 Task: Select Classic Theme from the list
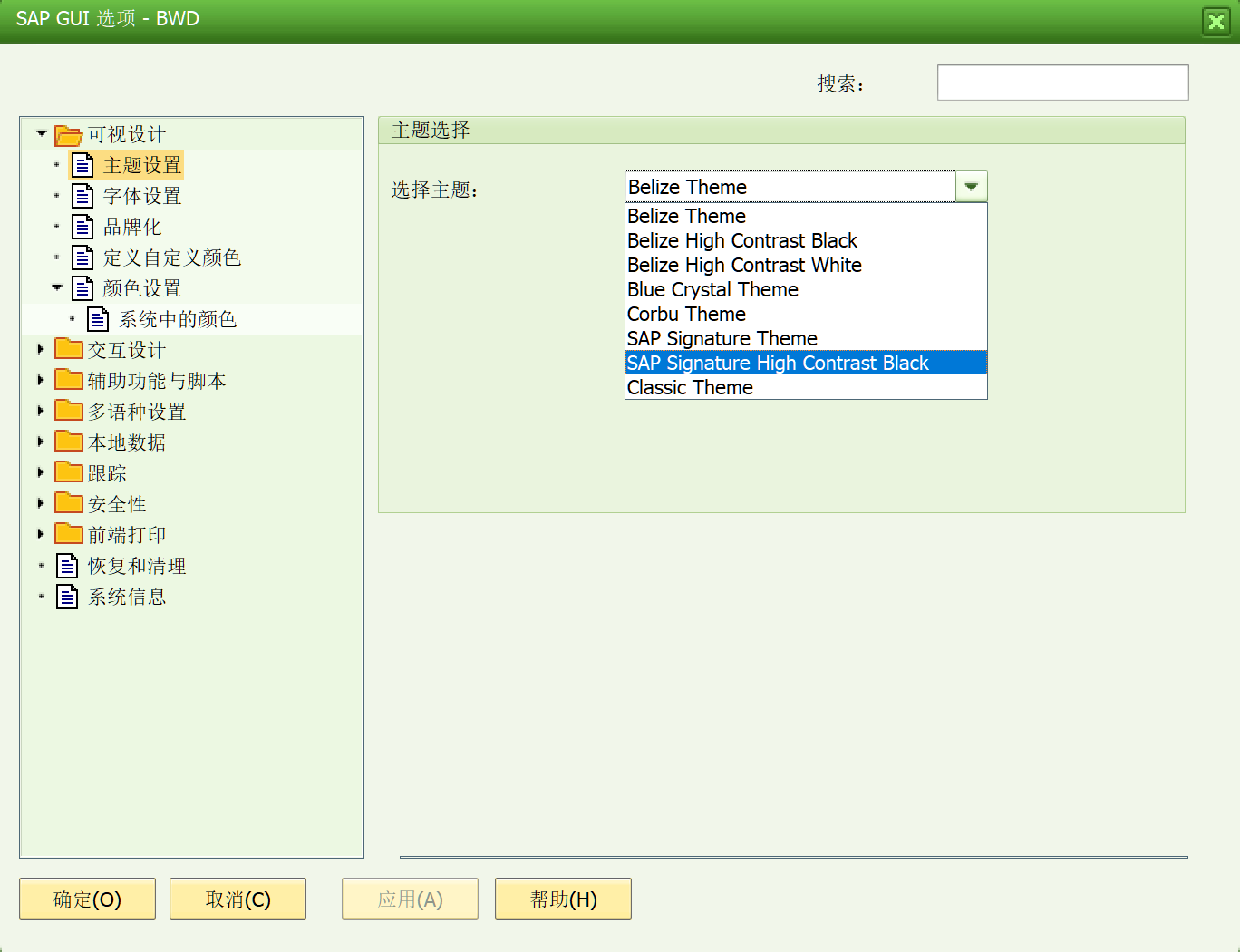click(x=690, y=387)
